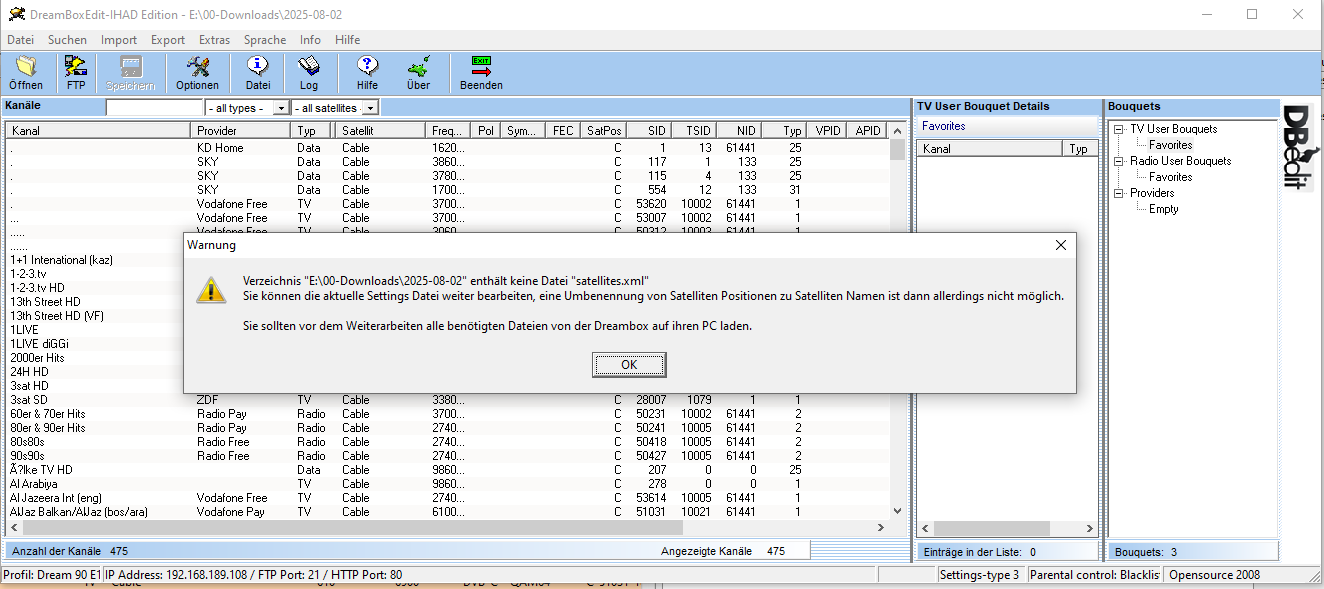The width and height of the screenshot is (1324, 589).
Task: Open the Info menu
Action: (x=310, y=40)
